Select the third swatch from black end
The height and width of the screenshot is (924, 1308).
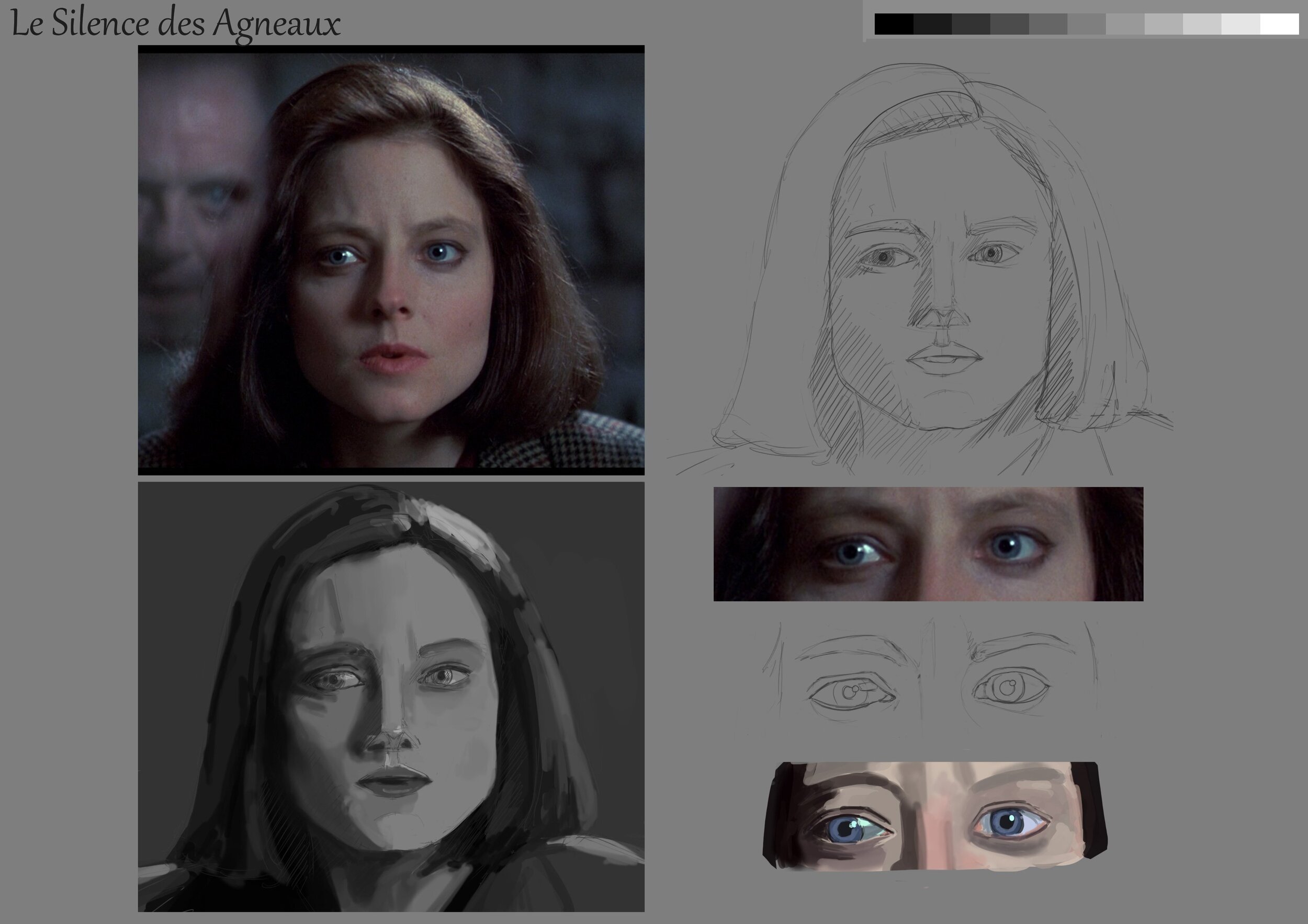pyautogui.click(x=971, y=24)
